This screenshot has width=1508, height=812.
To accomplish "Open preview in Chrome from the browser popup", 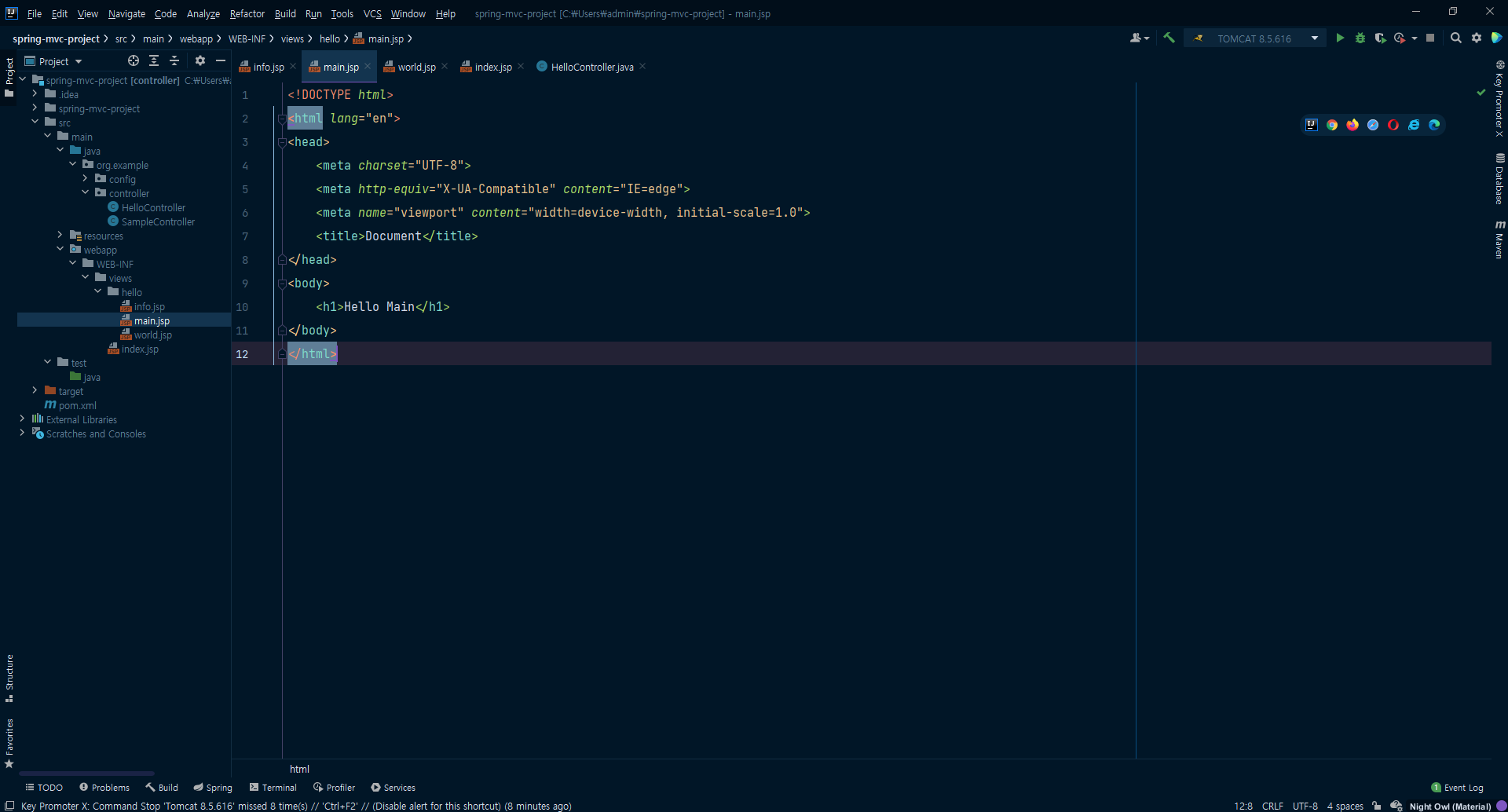I will (1332, 125).
